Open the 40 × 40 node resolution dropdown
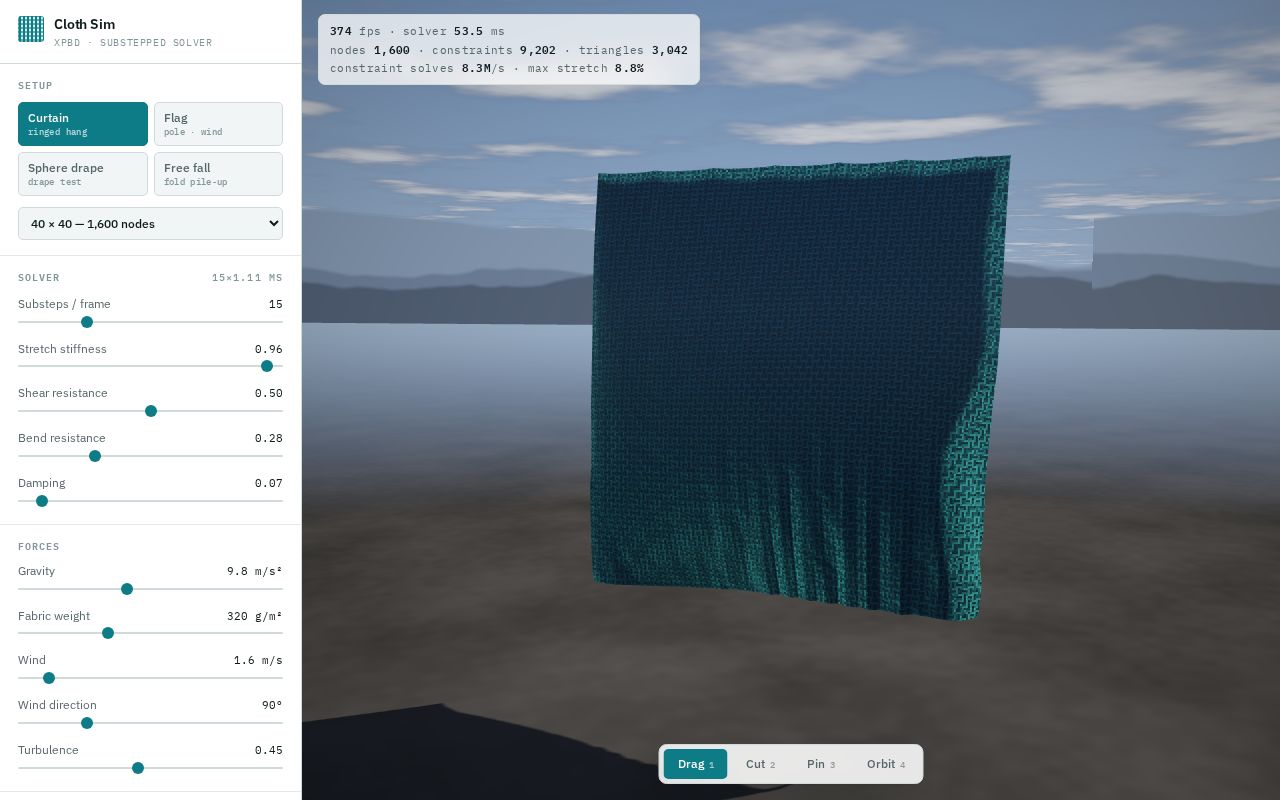This screenshot has height=800, width=1280. 150,224
